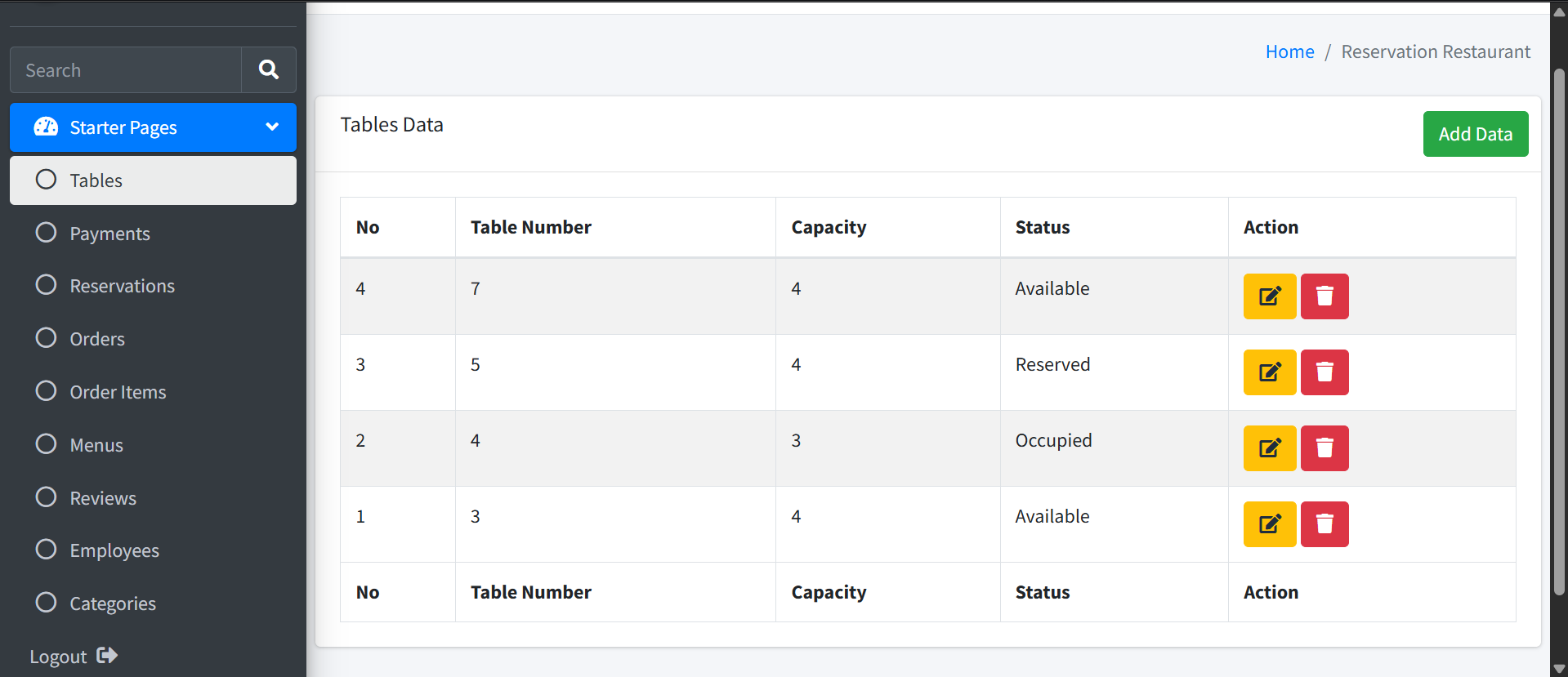Delete table number 7 row
This screenshot has height=677, width=1568.
coord(1325,296)
